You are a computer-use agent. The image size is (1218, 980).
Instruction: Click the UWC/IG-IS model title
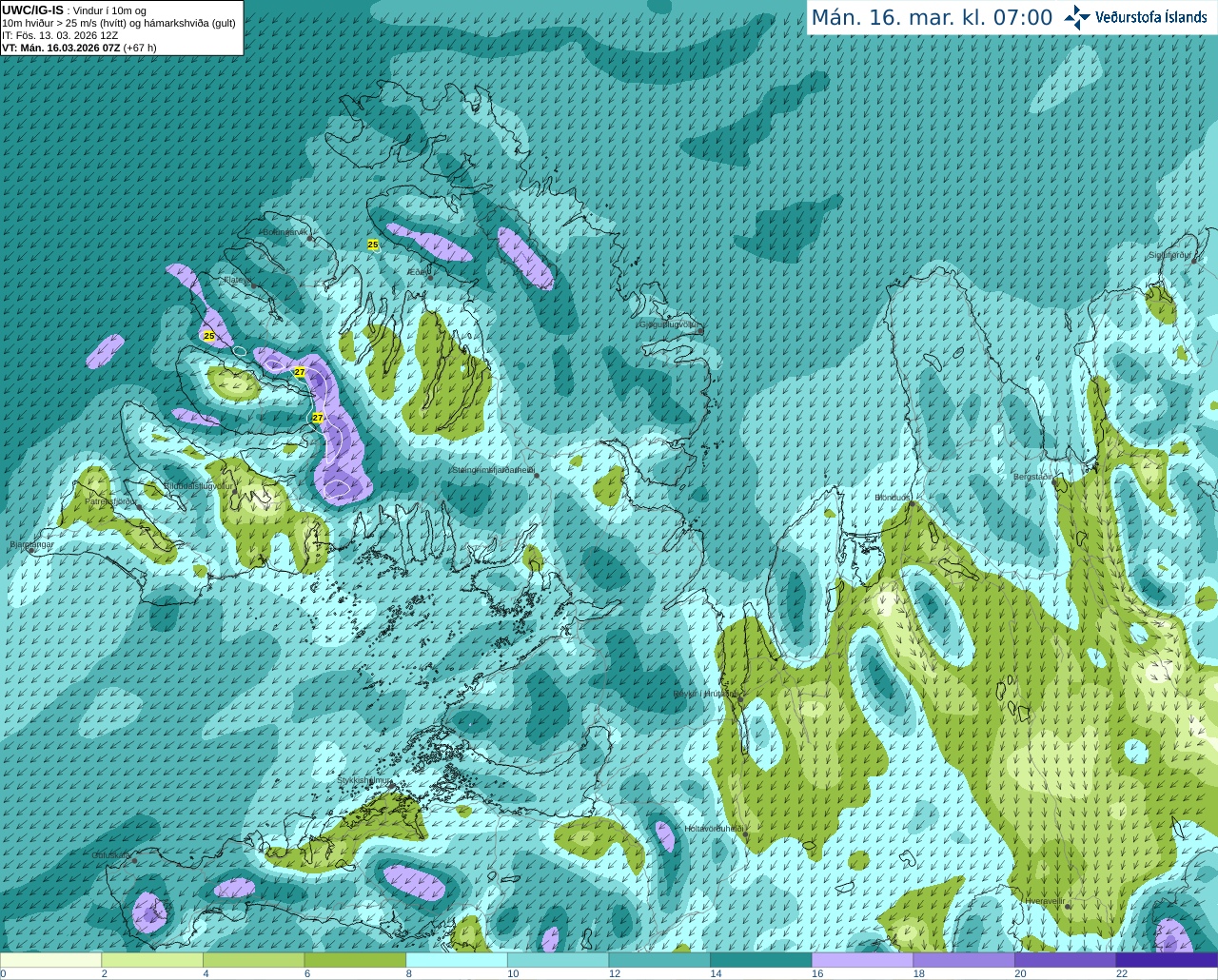tap(33, 10)
